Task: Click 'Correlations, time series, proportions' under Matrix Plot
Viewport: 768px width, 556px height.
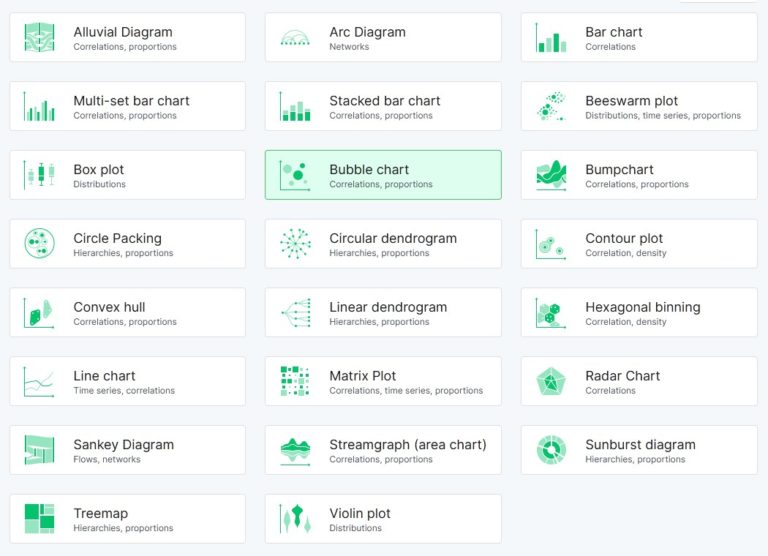Action: pos(406,390)
